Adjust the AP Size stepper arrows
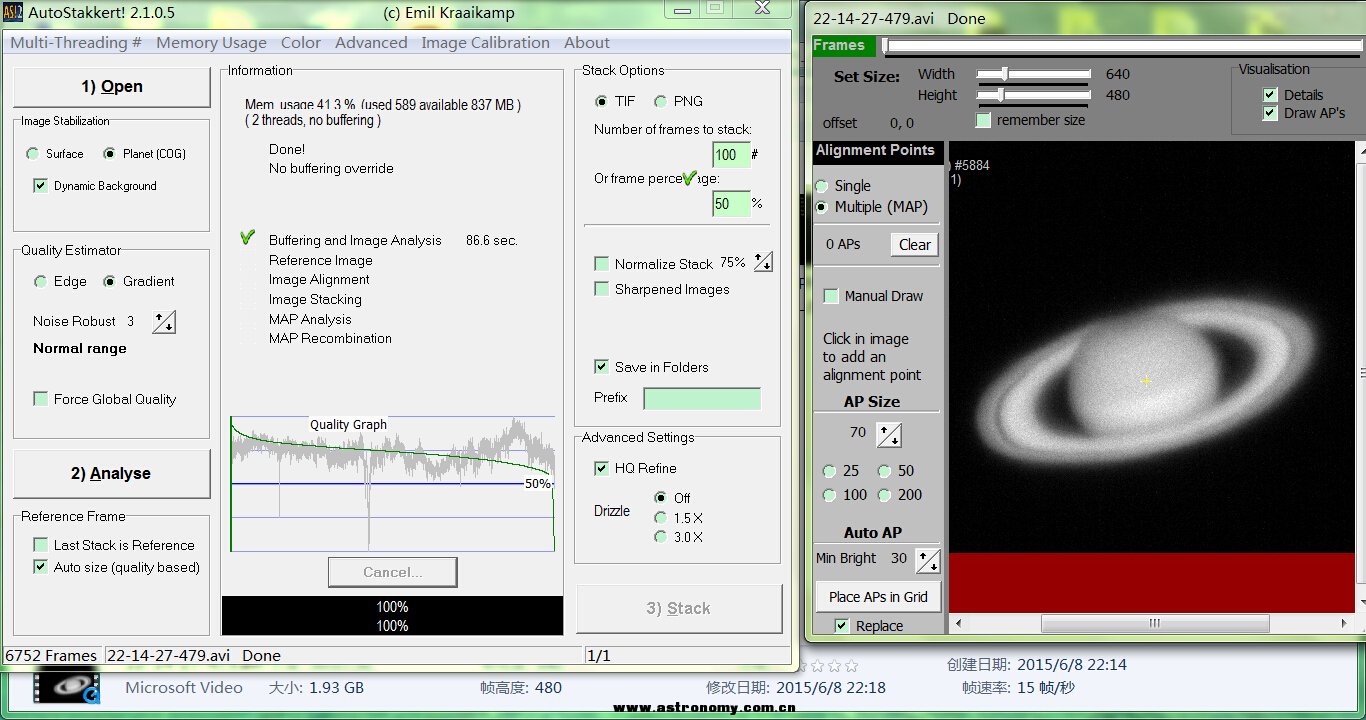This screenshot has height=720, width=1366. point(889,434)
